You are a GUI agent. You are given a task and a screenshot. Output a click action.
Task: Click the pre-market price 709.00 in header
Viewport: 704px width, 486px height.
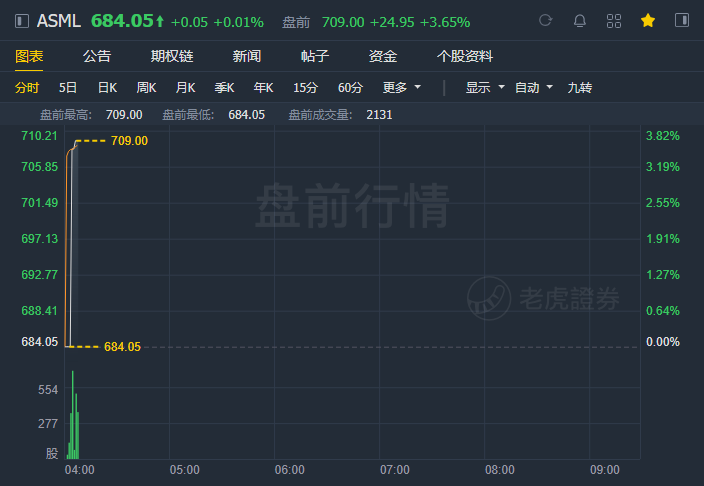click(343, 22)
